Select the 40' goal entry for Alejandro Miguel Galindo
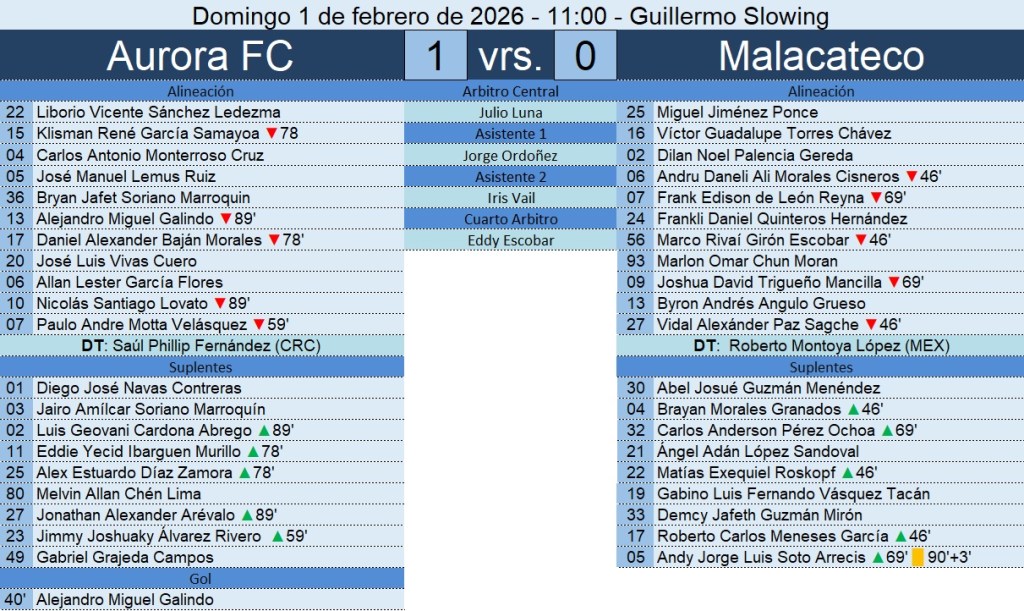The height and width of the screenshot is (611, 1024). coord(125,600)
